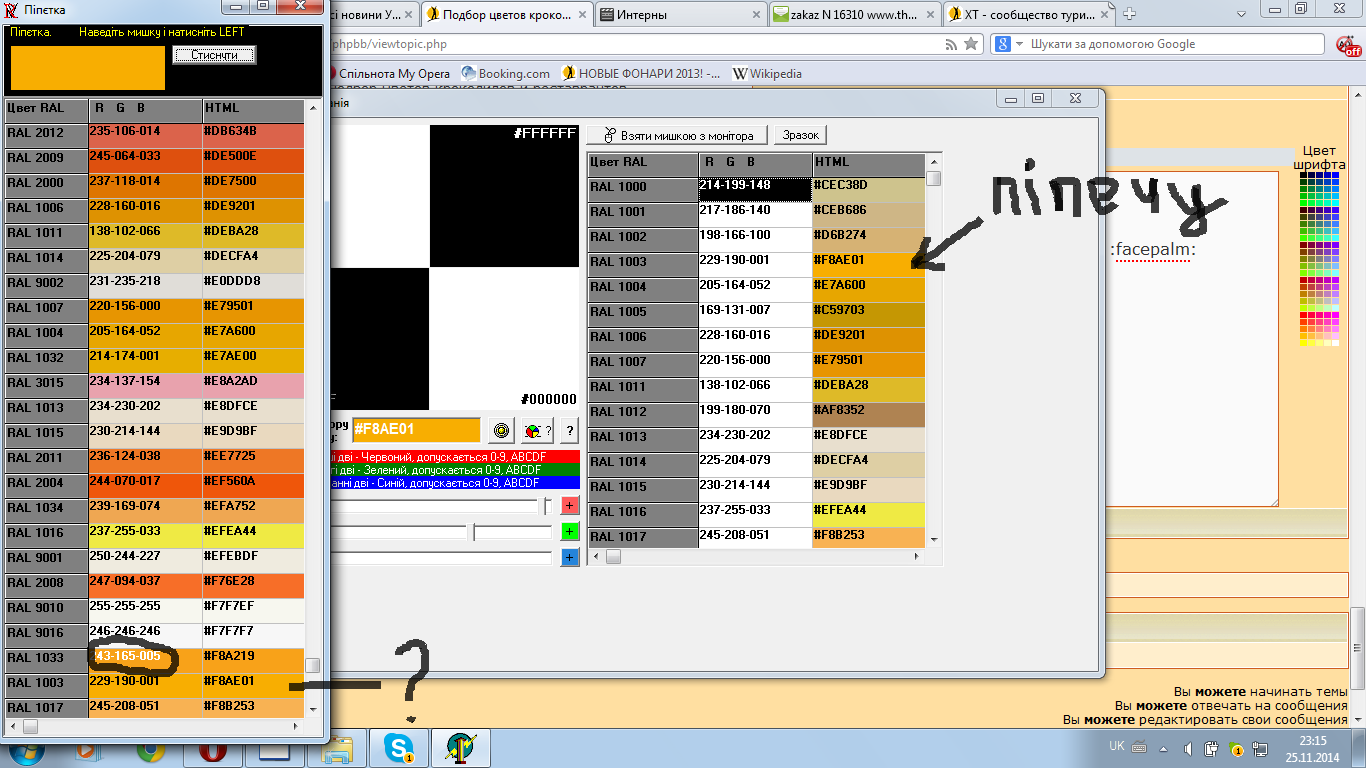Click the blue plus button
Image resolution: width=1366 pixels, height=768 pixels.
click(x=570, y=557)
